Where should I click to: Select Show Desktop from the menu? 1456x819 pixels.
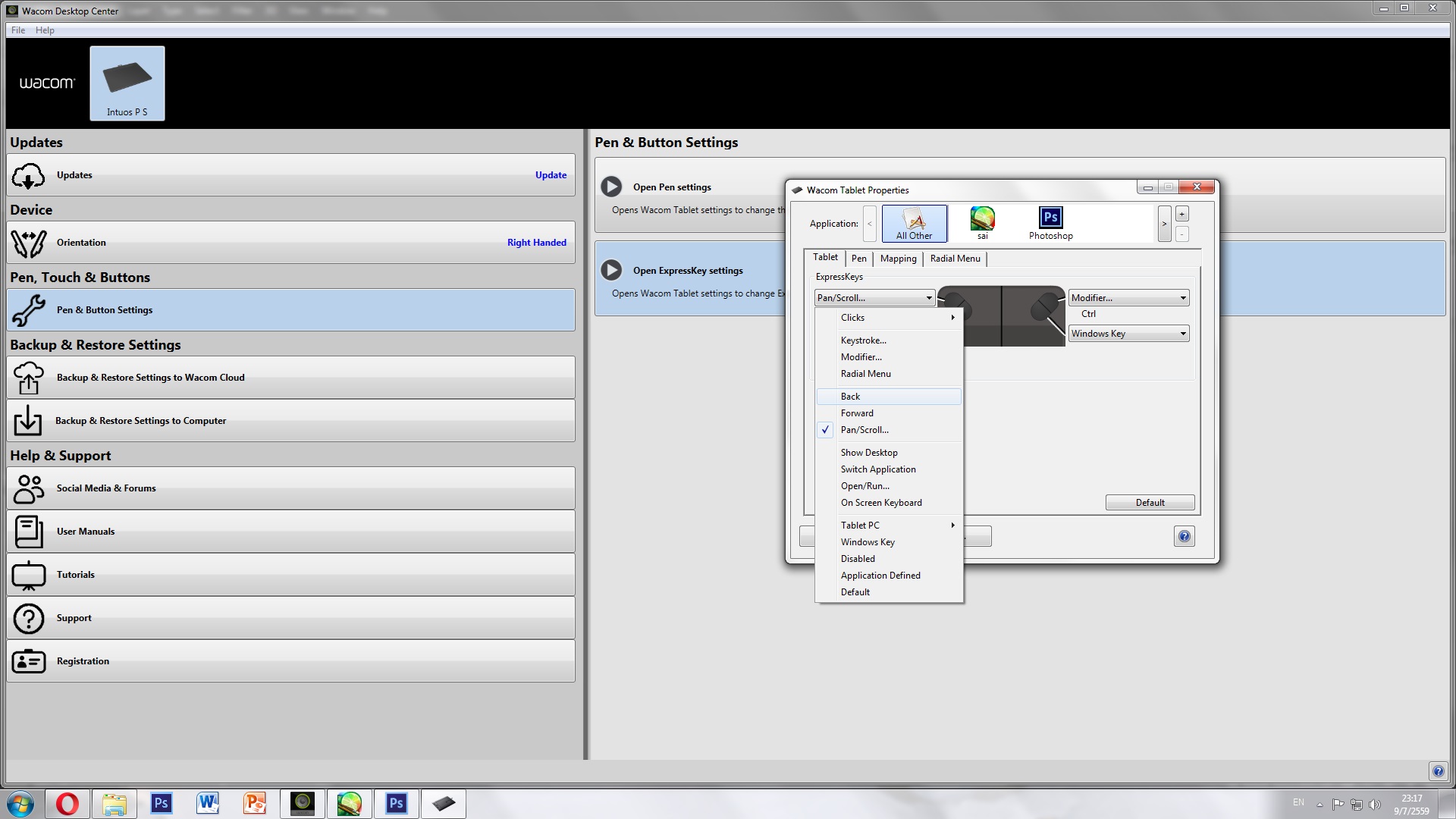[890, 453]
